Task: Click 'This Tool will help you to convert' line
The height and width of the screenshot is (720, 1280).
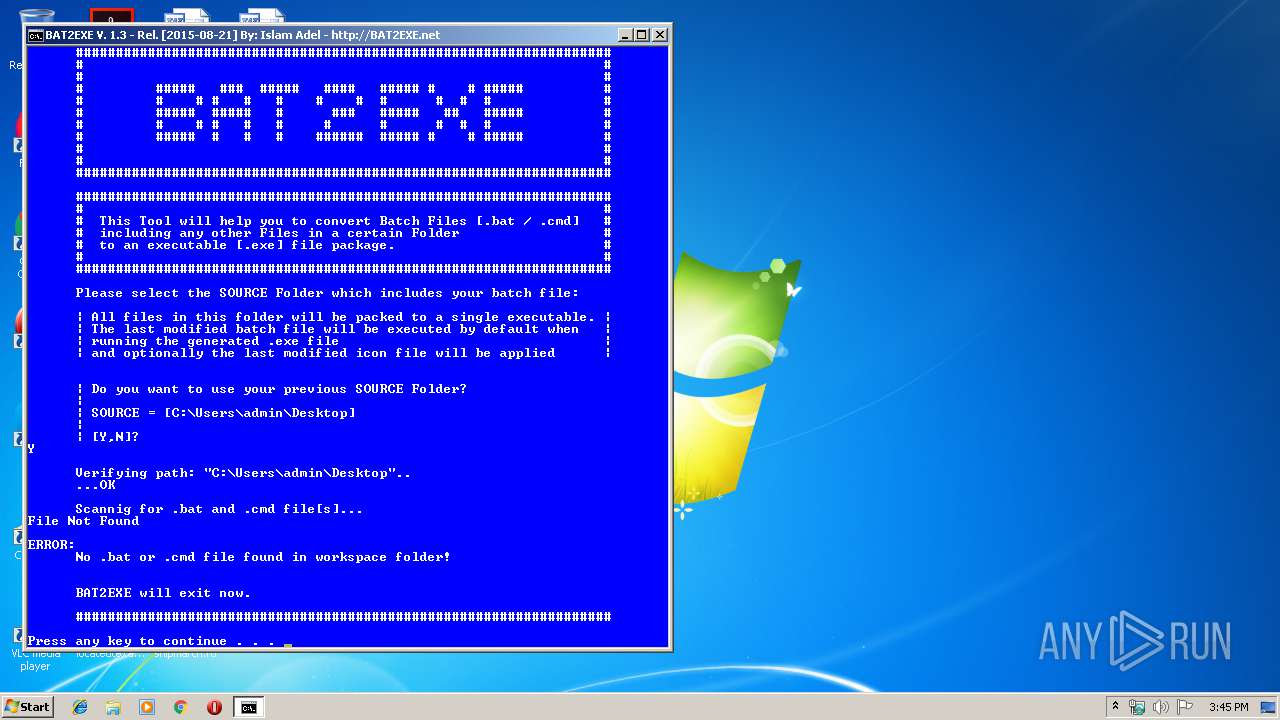Action: click(x=339, y=221)
